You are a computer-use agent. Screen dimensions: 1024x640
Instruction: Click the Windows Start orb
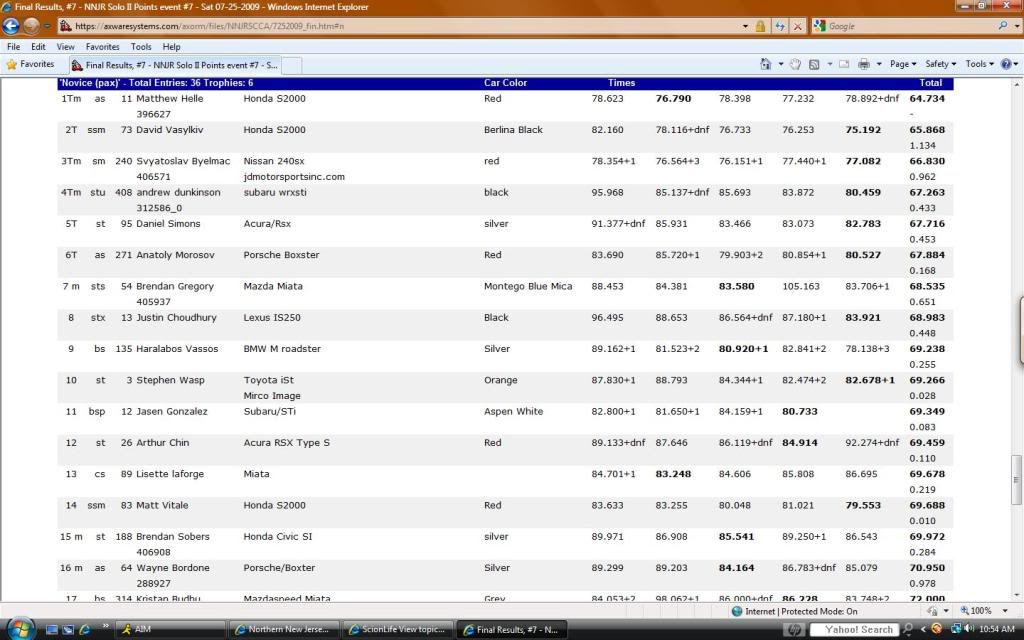coord(20,629)
